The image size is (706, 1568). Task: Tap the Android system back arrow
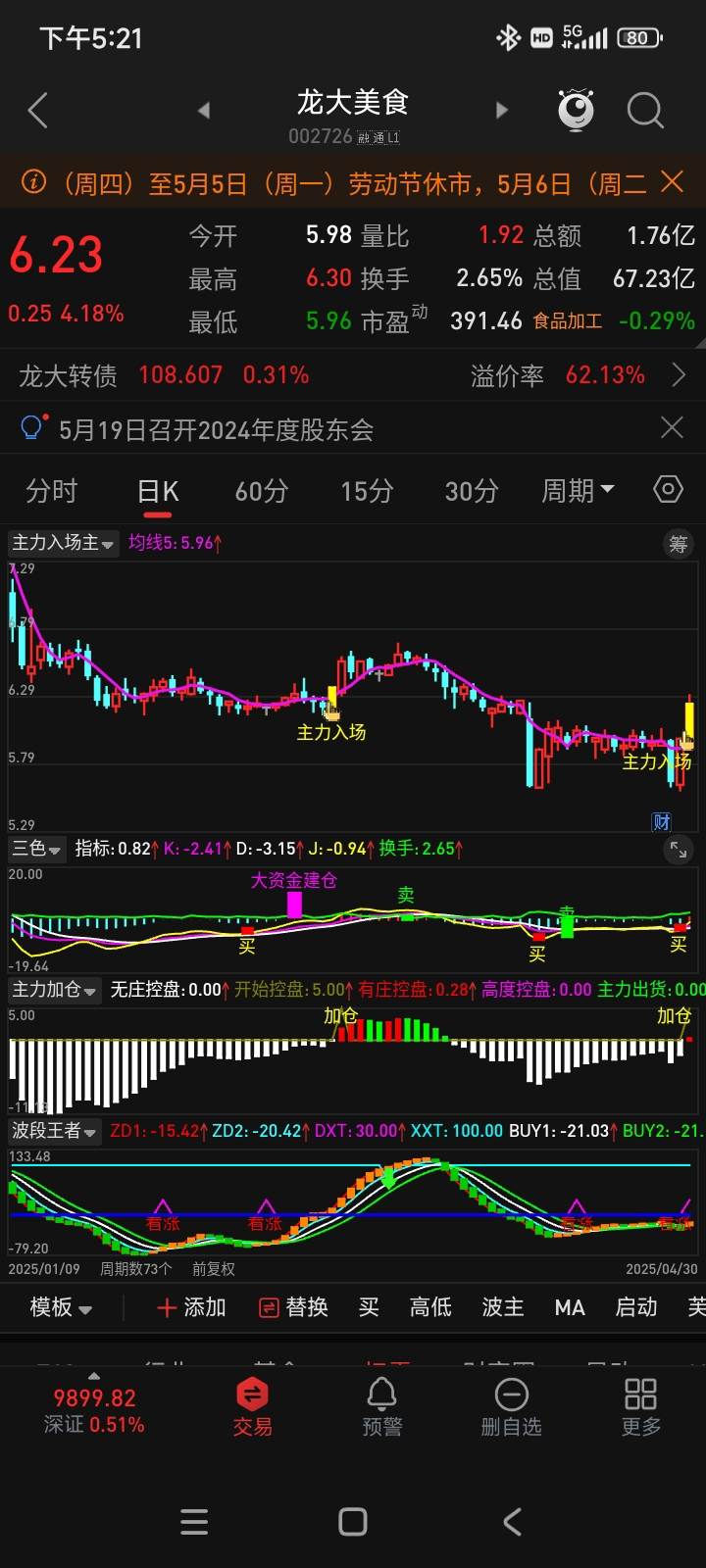click(x=511, y=1522)
